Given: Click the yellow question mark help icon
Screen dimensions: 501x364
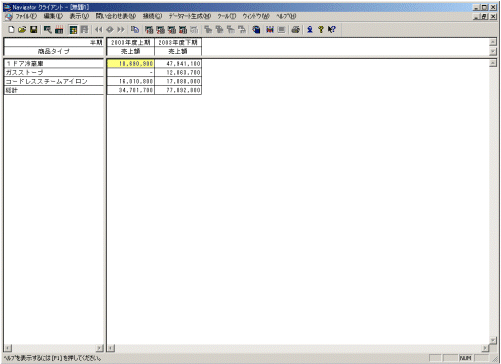Looking at the screenshot, I should (x=321, y=30).
